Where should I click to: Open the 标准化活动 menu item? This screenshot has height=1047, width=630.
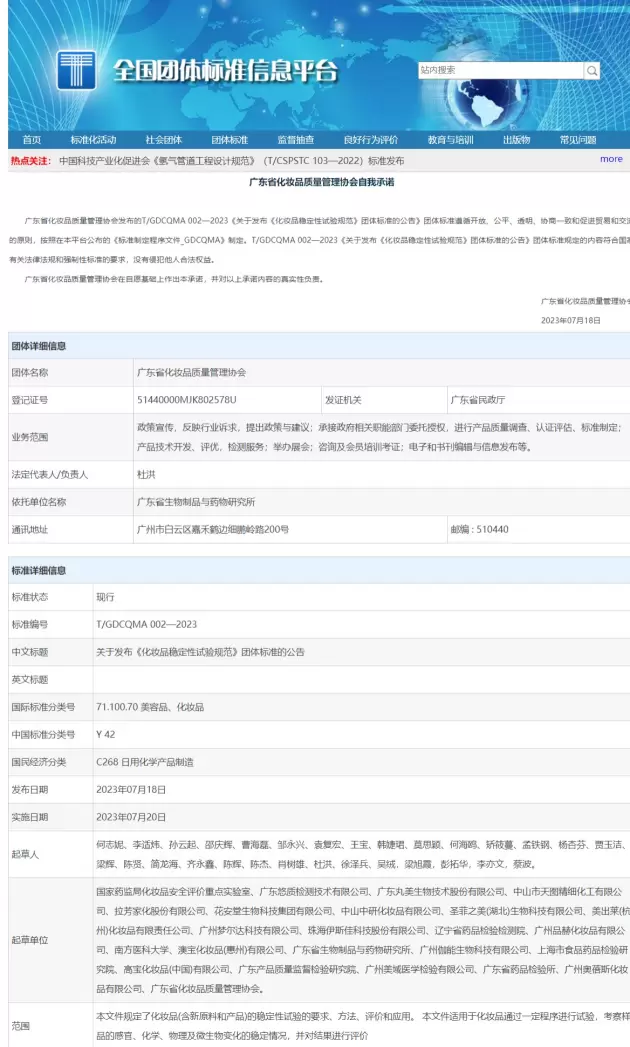(93, 140)
